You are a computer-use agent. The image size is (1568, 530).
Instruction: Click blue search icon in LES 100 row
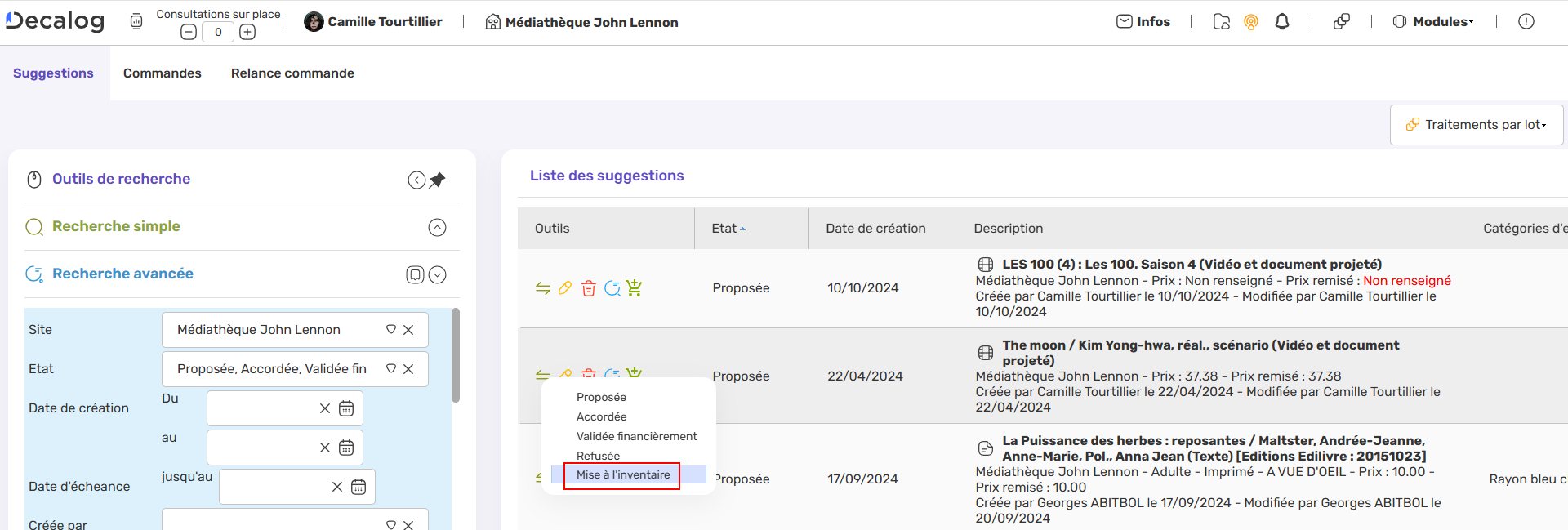pyautogui.click(x=612, y=288)
